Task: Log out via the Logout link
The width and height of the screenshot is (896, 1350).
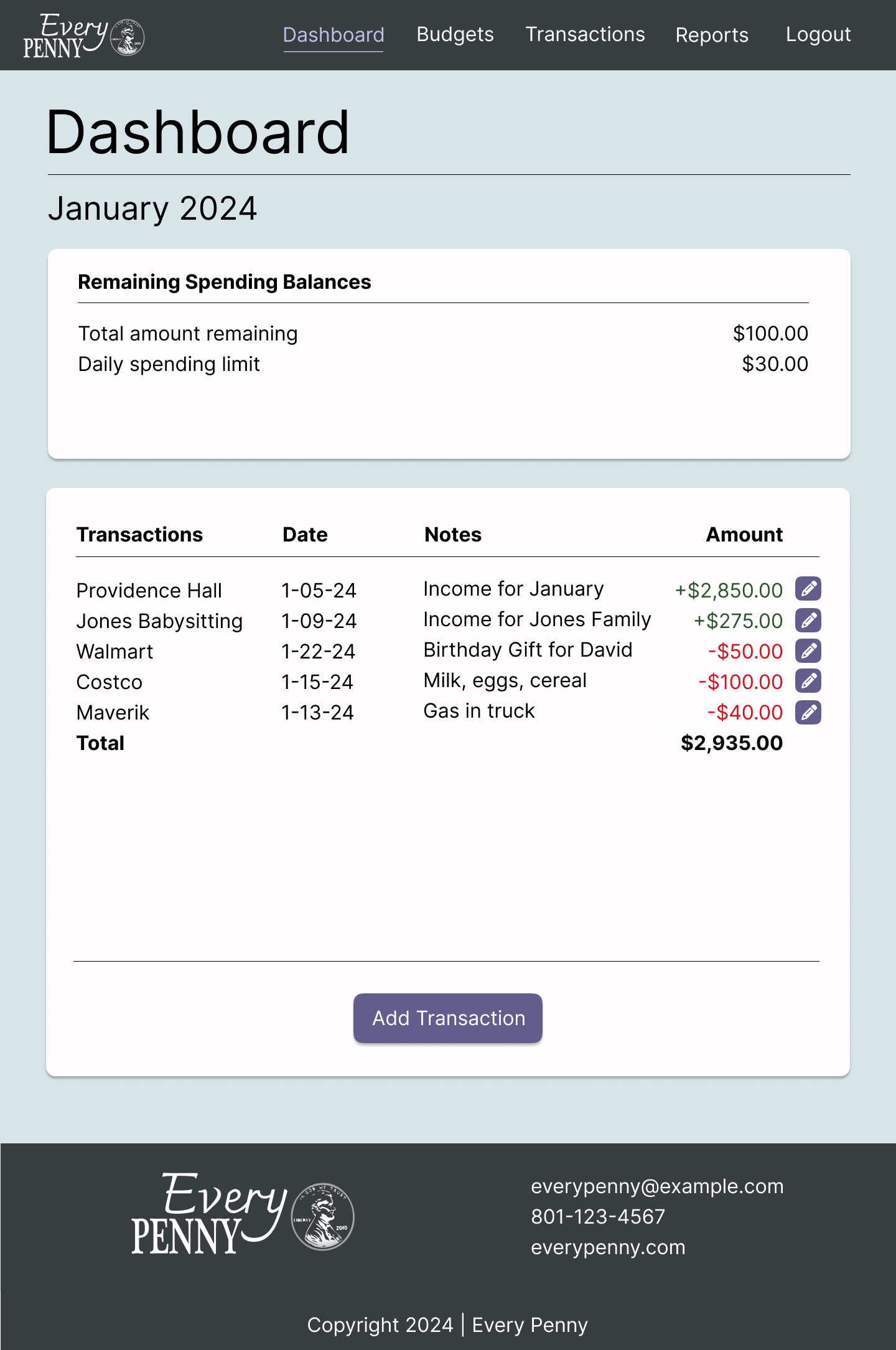Action: pos(818,35)
